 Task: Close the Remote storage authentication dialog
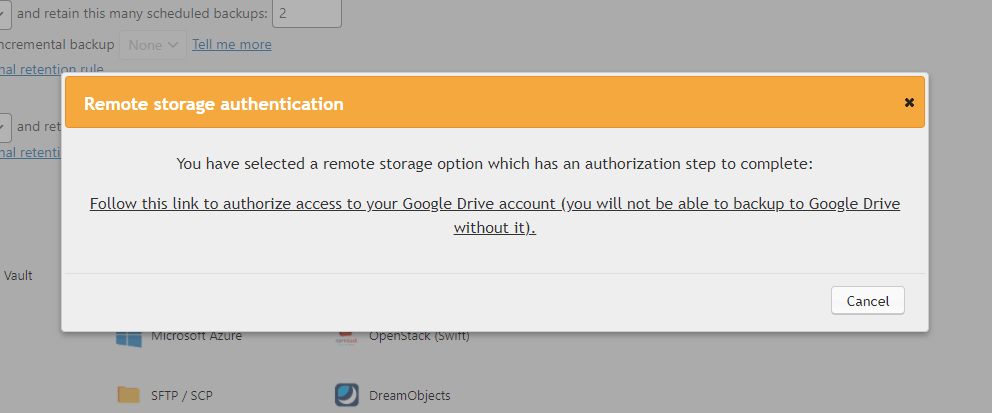pos(909,102)
